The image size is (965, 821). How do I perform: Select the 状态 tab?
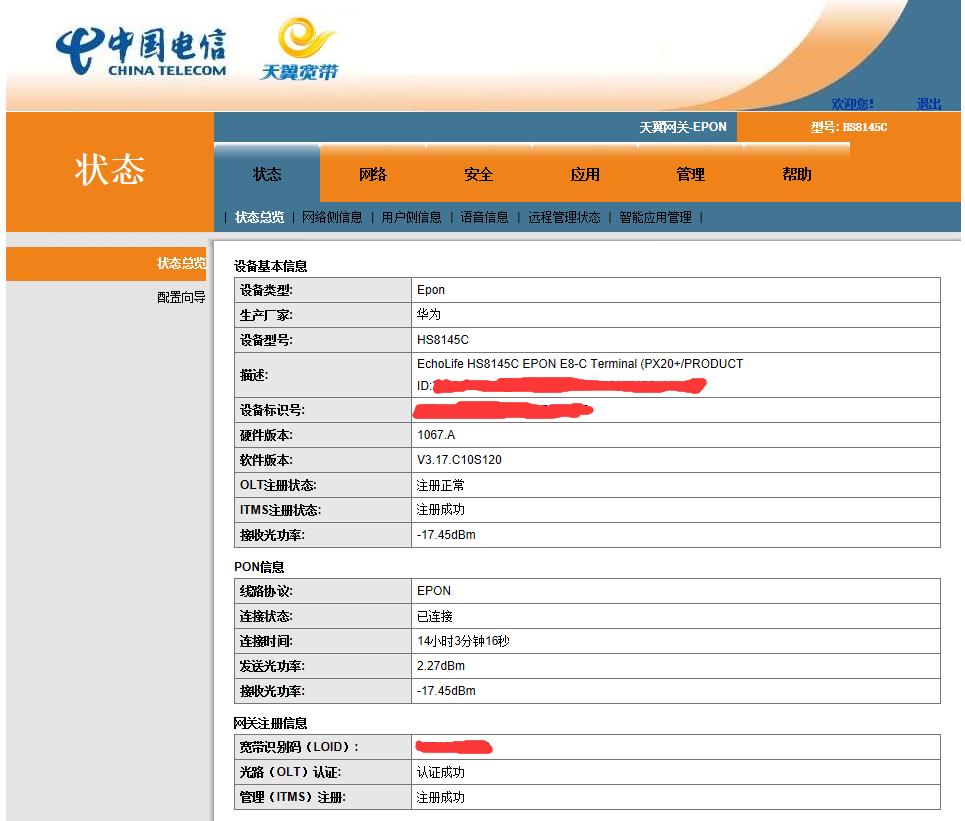[267, 173]
